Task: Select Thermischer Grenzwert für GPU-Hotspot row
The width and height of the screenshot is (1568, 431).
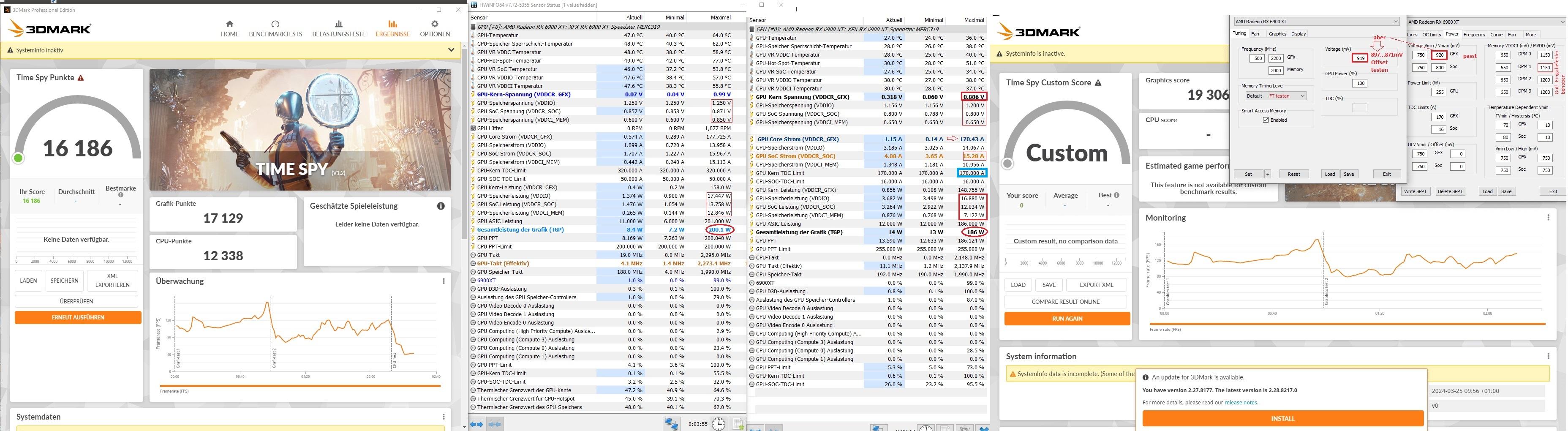Action: (x=607, y=399)
